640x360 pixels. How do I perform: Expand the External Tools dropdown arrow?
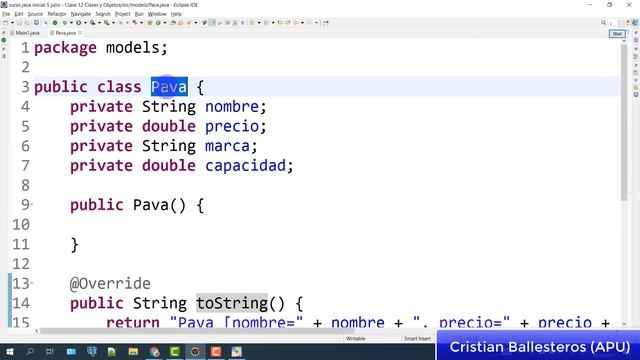[x=113, y=23]
